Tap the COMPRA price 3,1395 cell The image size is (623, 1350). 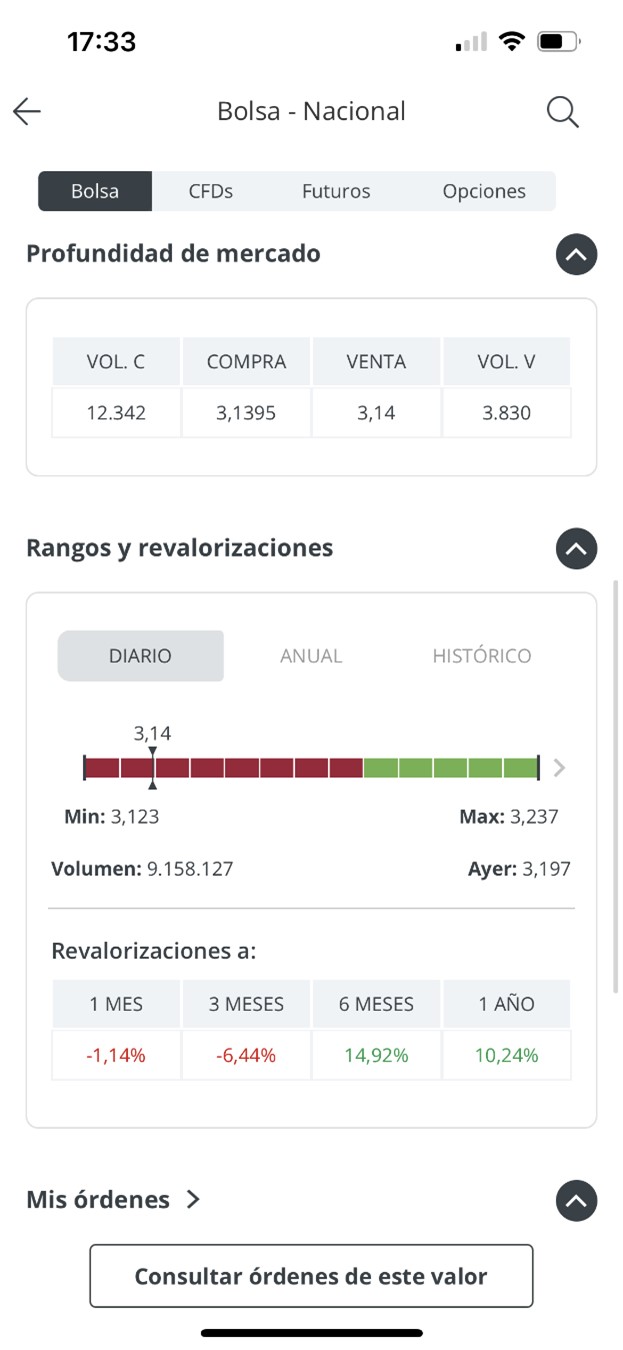[x=246, y=412]
